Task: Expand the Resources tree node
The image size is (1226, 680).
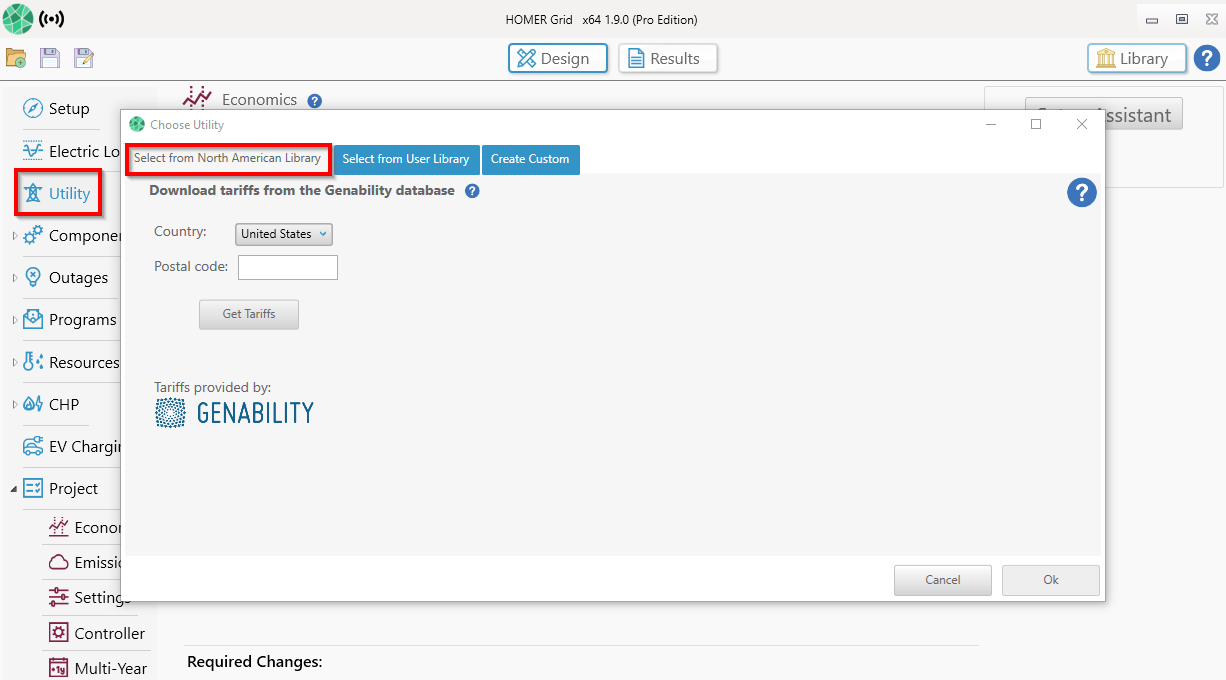Action: point(13,363)
